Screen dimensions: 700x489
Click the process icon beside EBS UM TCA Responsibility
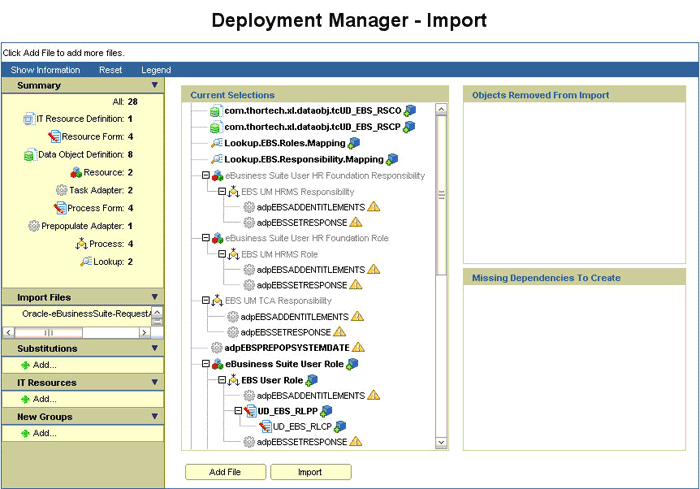217,301
